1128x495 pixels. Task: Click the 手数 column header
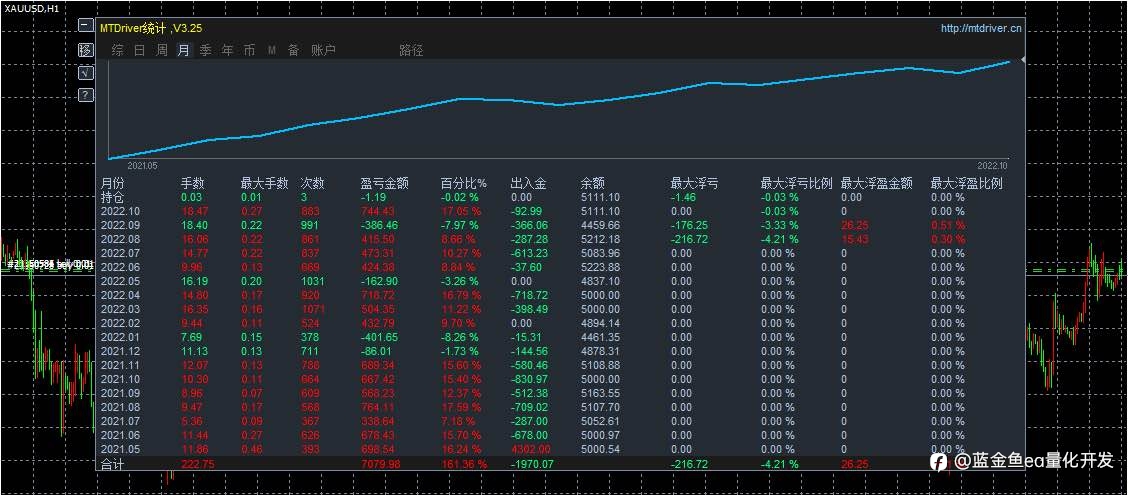pos(193,183)
